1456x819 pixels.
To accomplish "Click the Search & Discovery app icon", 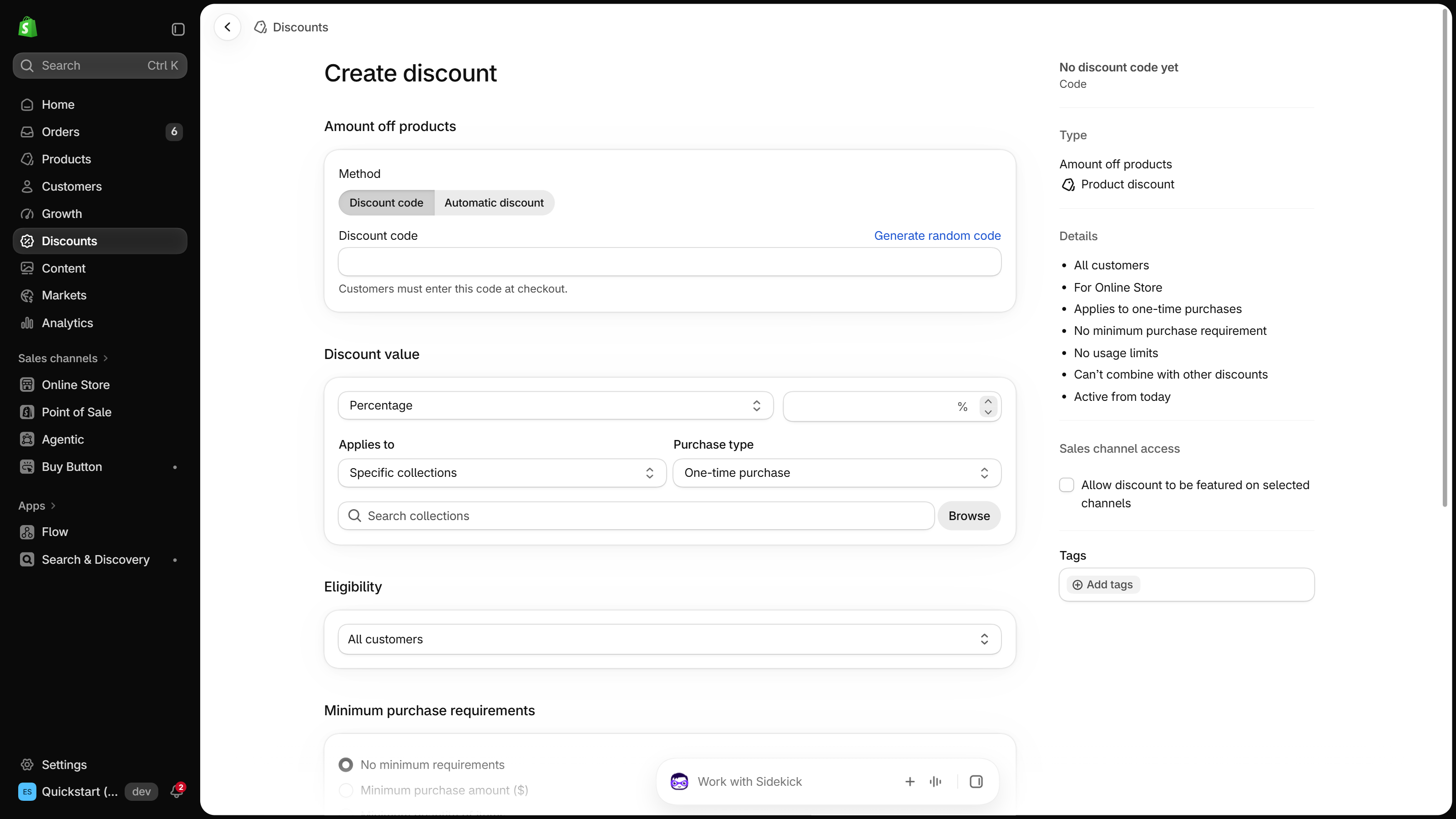I will click(x=27, y=559).
